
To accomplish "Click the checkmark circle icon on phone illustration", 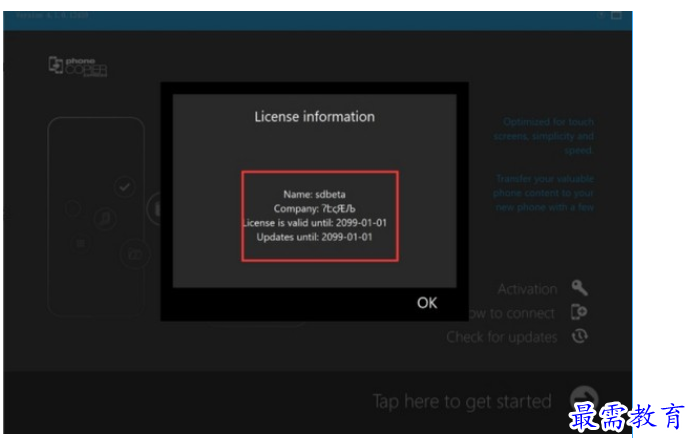I will click(124, 186).
